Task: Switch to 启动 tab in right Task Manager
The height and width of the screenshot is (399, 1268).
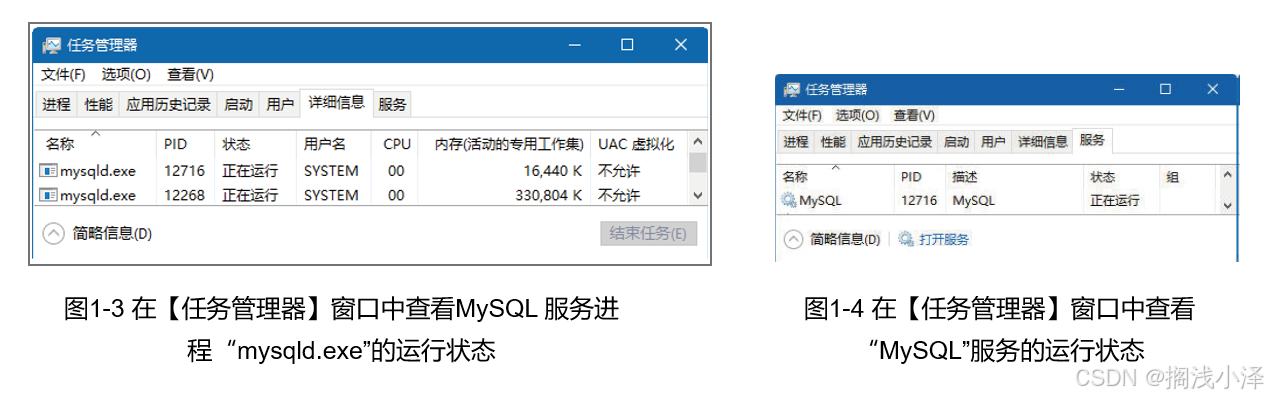Action: (957, 142)
